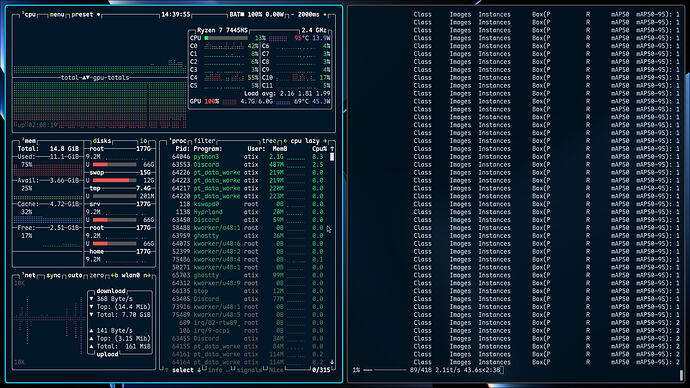Toggle the cpu box label
The image size is (690, 388).
coord(30,15)
